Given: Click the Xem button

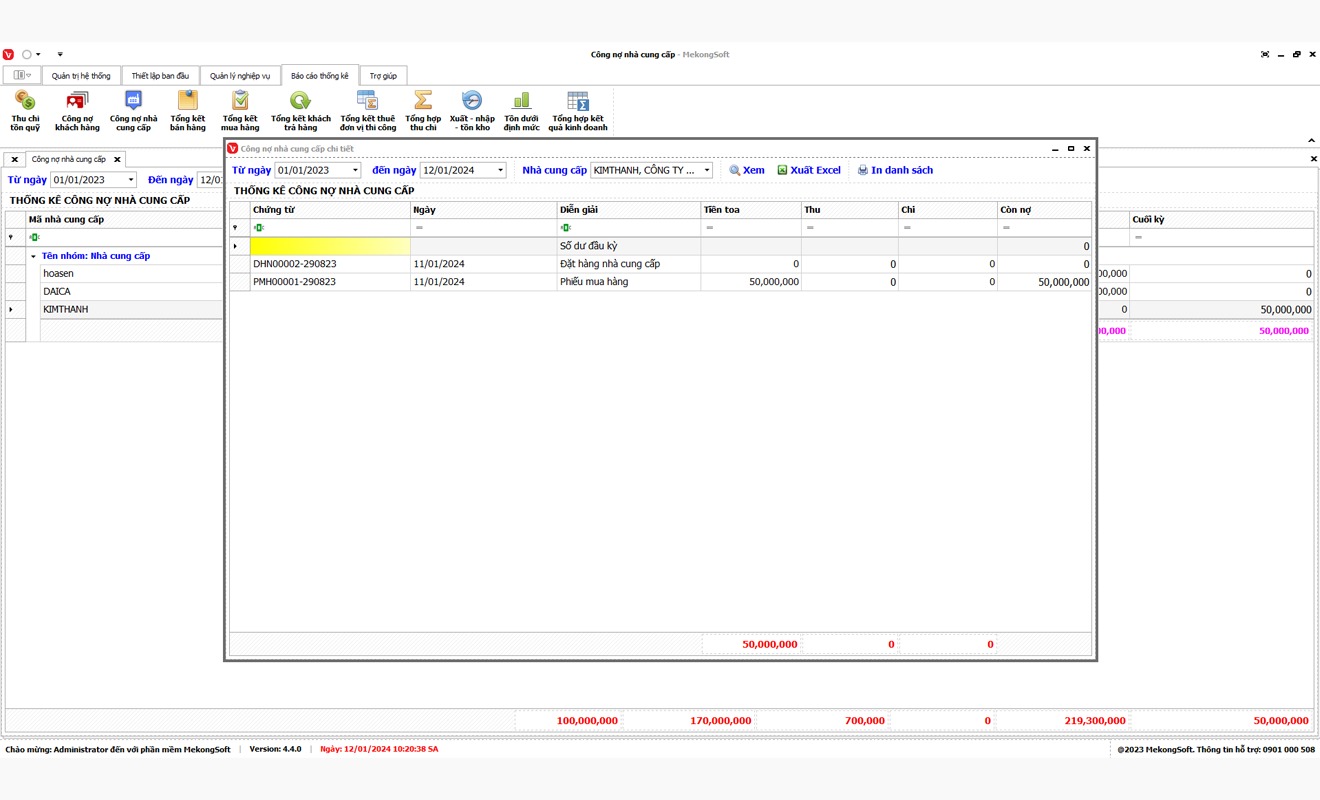Looking at the screenshot, I should (747, 171).
